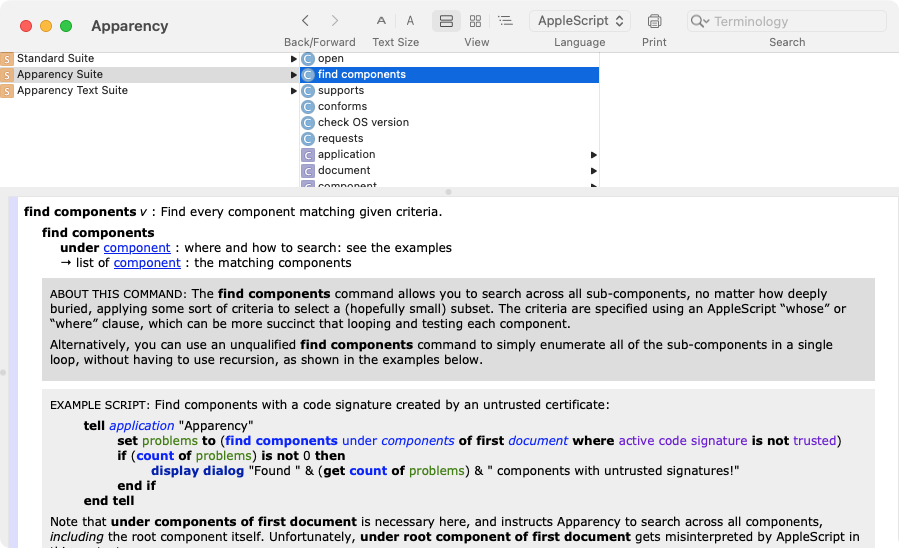899x548 pixels.
Task: Select the document class row
Action: (x=450, y=171)
